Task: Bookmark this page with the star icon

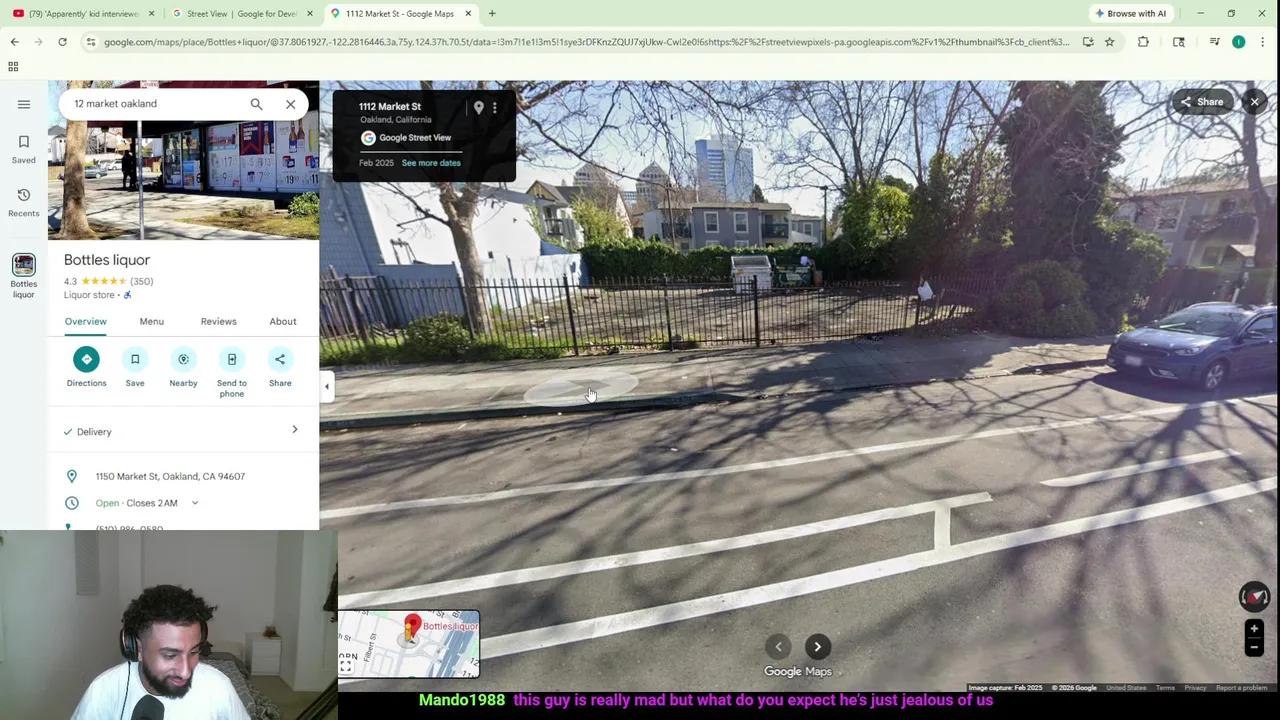Action: pyautogui.click(x=1109, y=42)
